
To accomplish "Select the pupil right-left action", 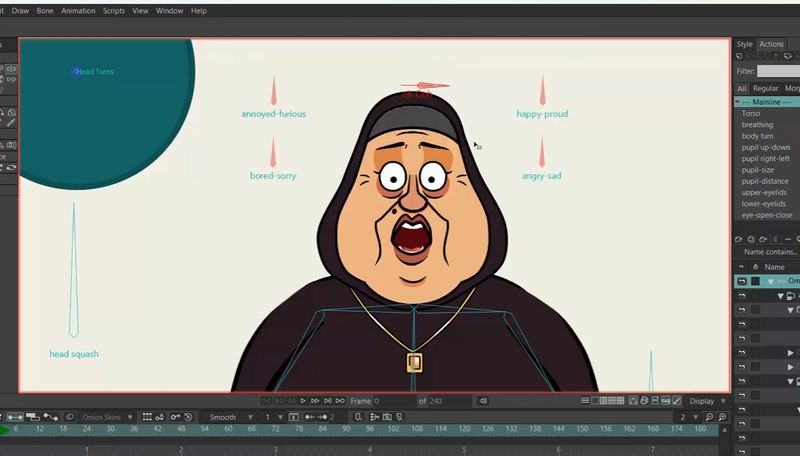I will [x=767, y=159].
